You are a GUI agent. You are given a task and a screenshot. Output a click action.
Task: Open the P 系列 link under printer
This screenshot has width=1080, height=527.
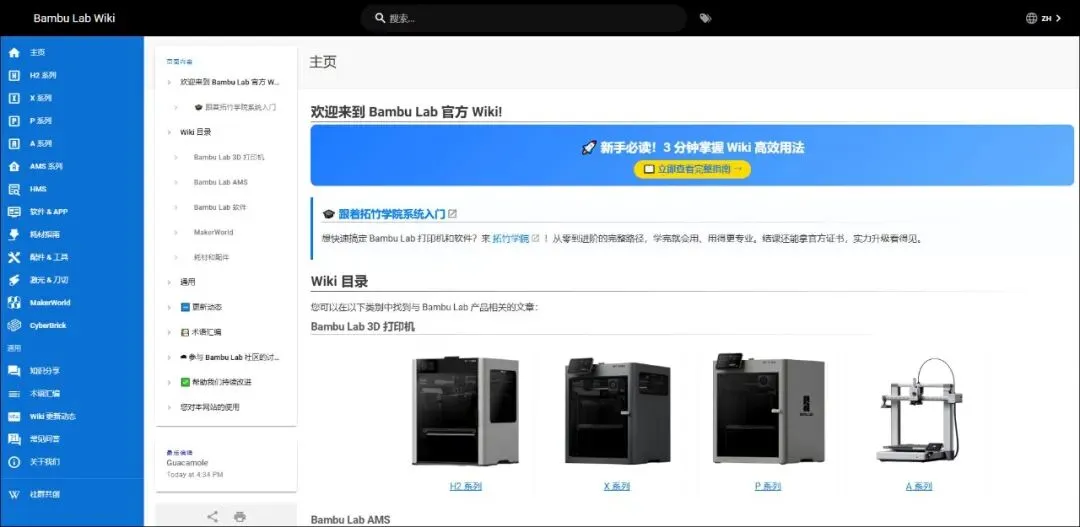[767, 486]
